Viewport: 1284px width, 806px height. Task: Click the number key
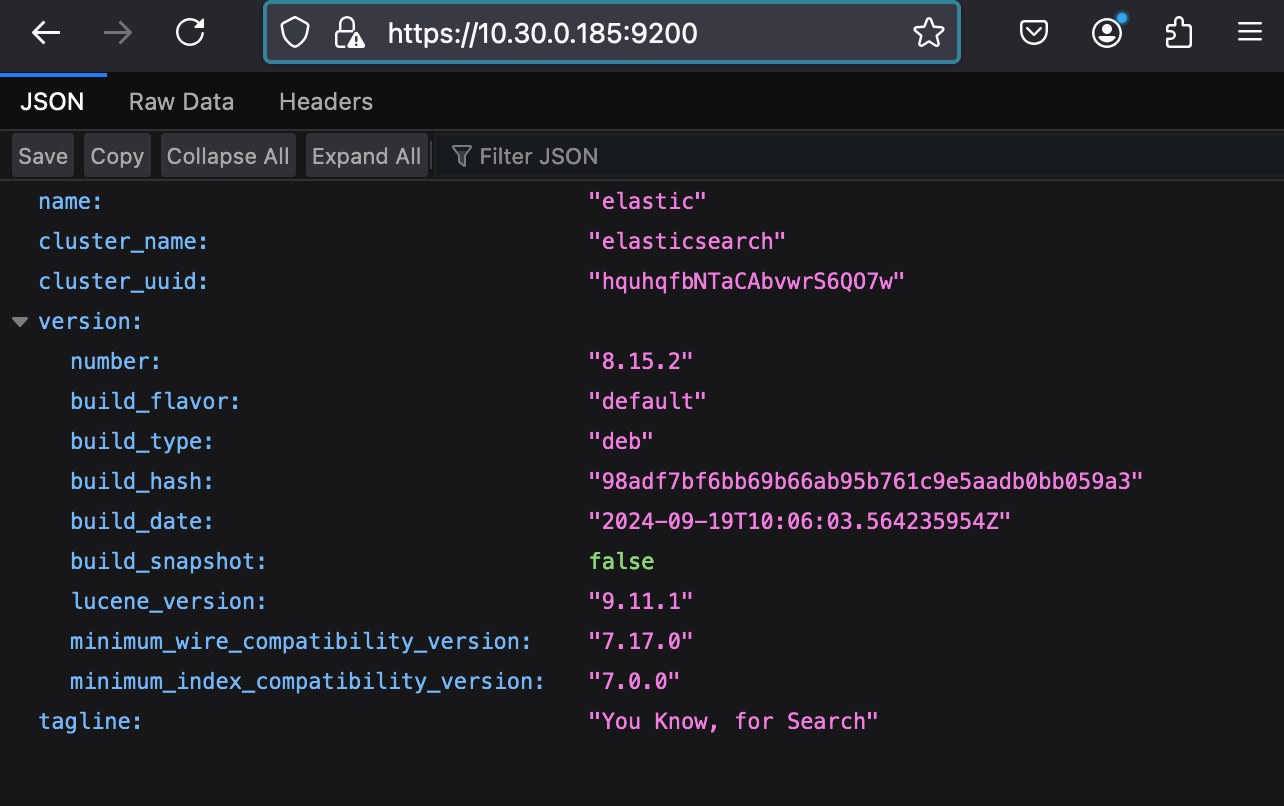pos(115,362)
